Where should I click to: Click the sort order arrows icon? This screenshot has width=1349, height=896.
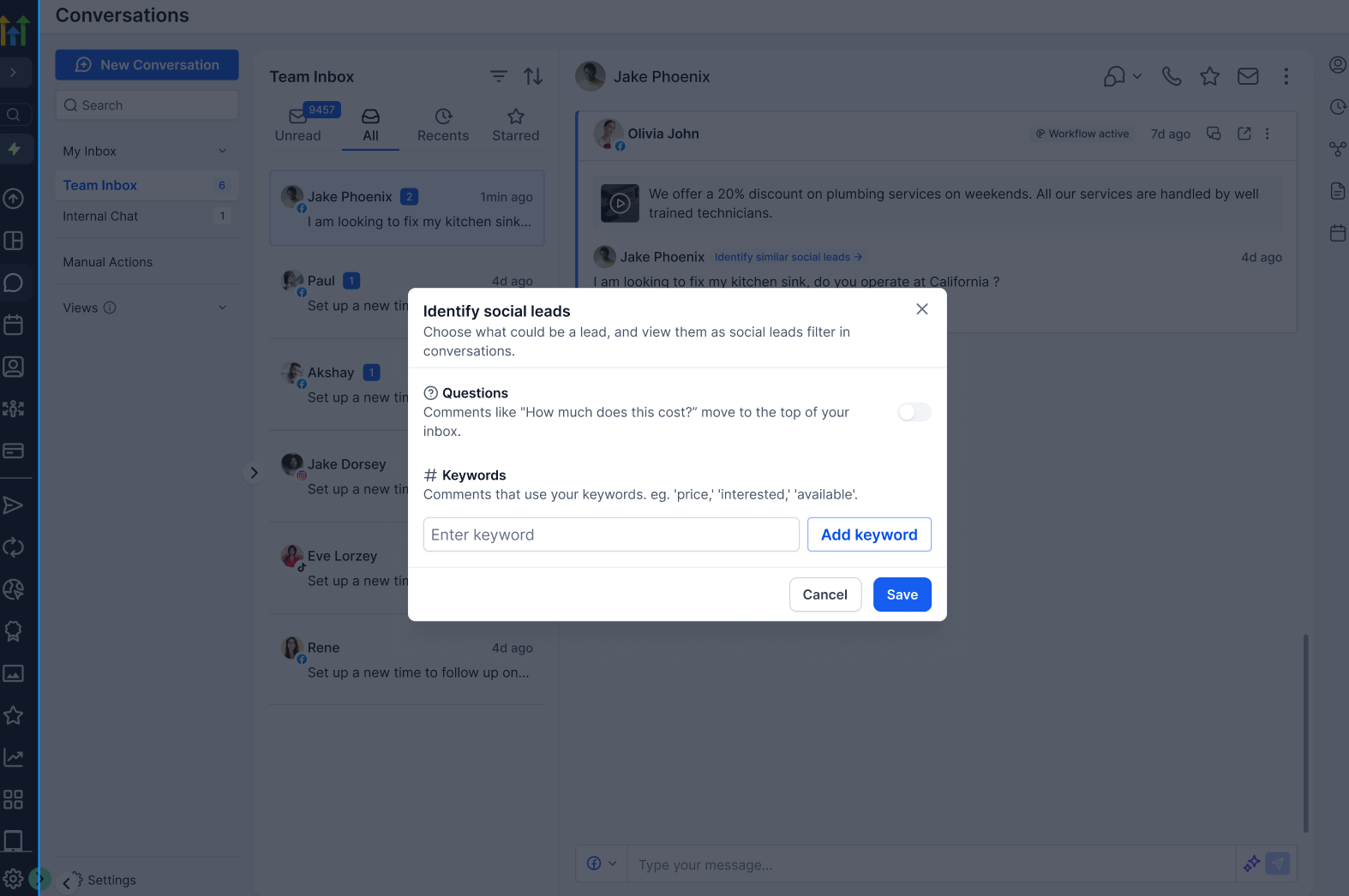(x=533, y=76)
